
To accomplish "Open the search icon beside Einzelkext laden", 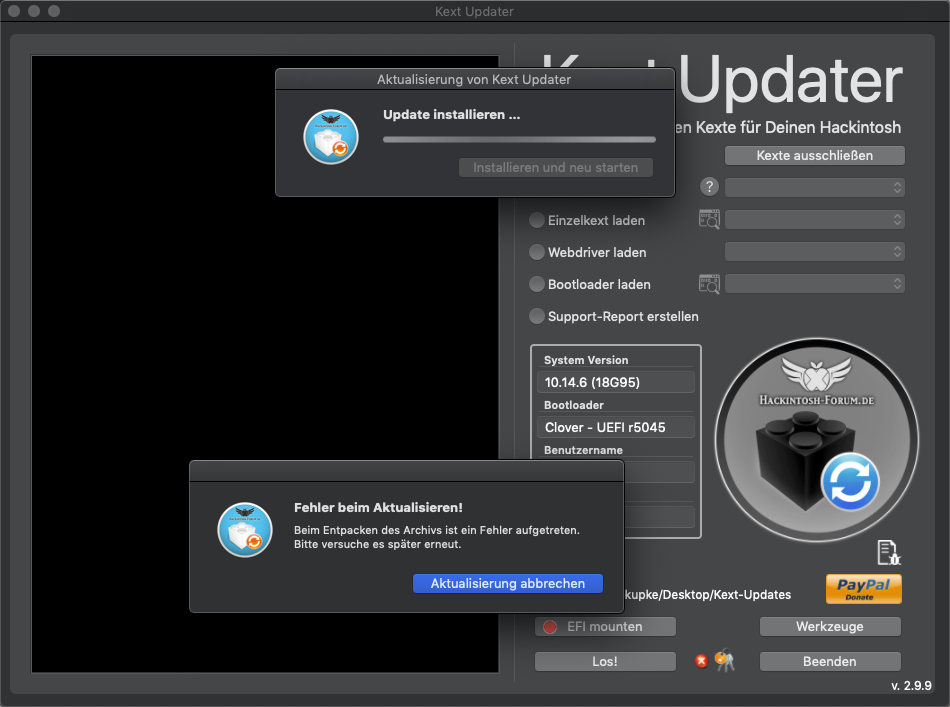I will tap(709, 219).
